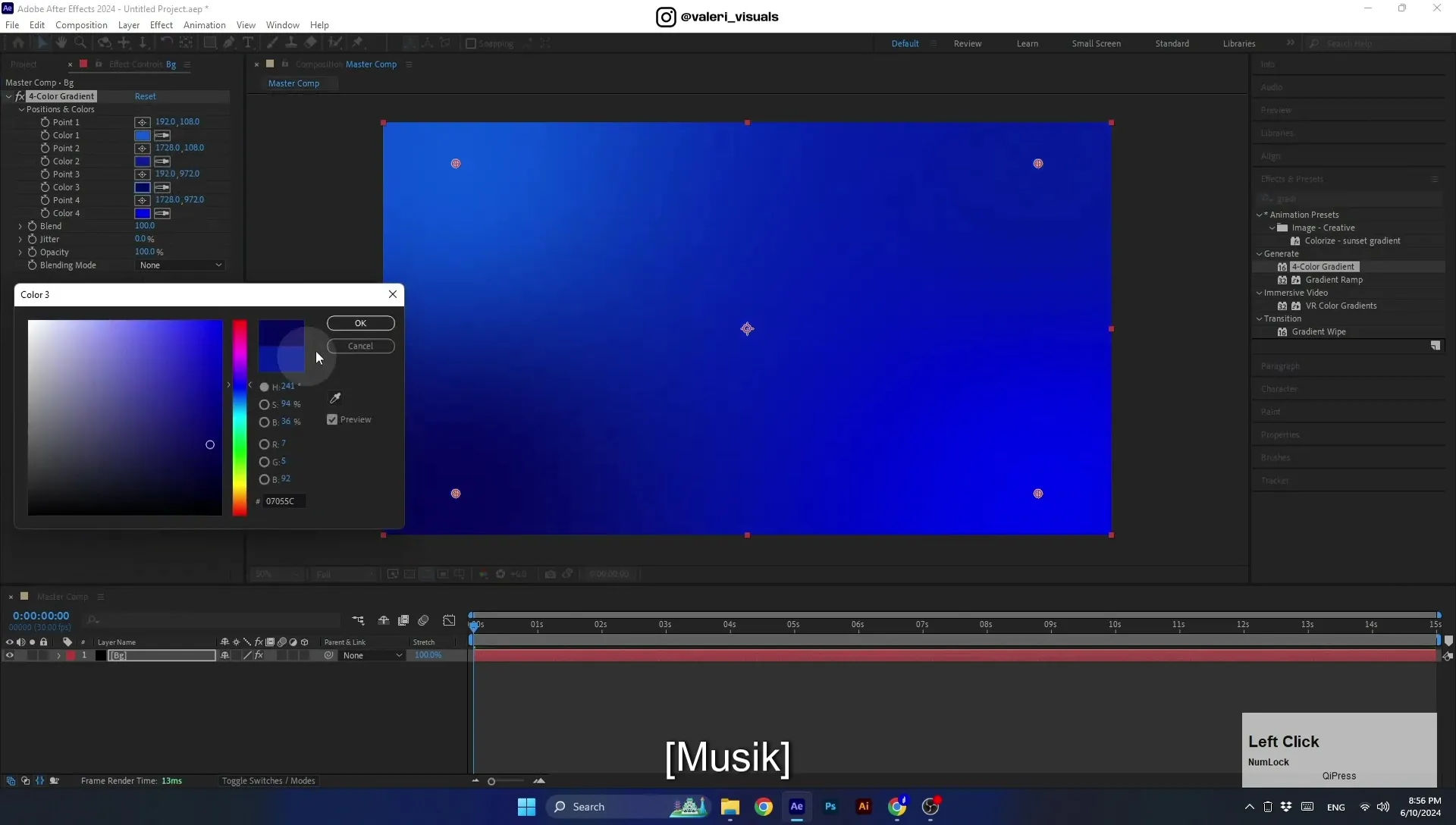Open the Parent & Link None dropdown
The width and height of the screenshot is (1456, 825).
[x=372, y=655]
